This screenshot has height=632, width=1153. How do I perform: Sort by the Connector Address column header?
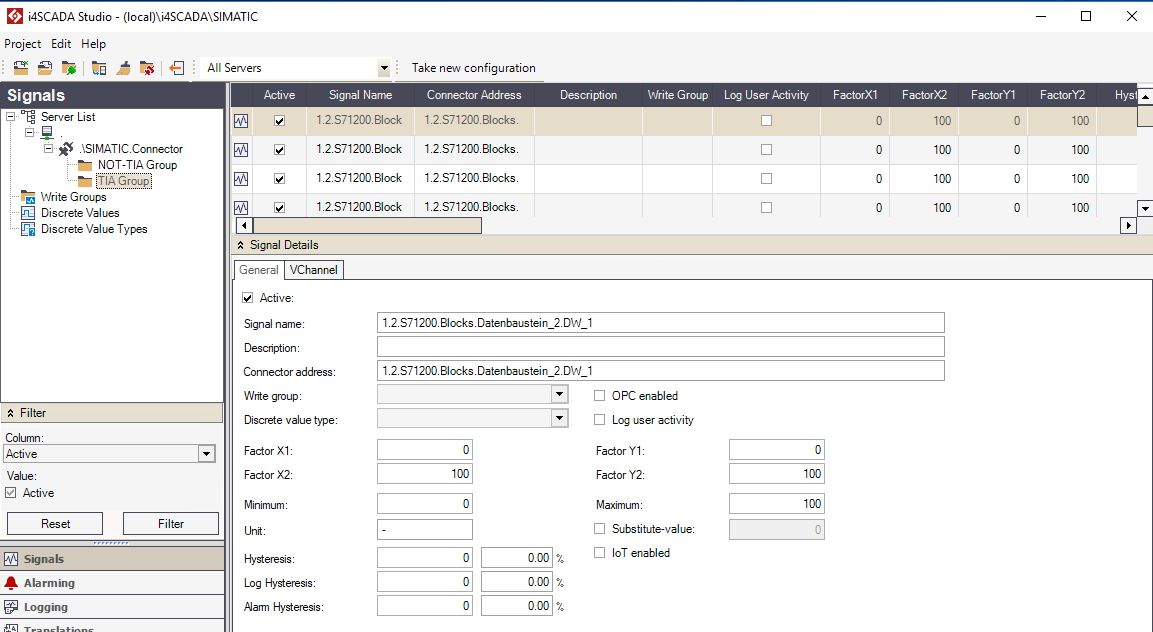474,95
